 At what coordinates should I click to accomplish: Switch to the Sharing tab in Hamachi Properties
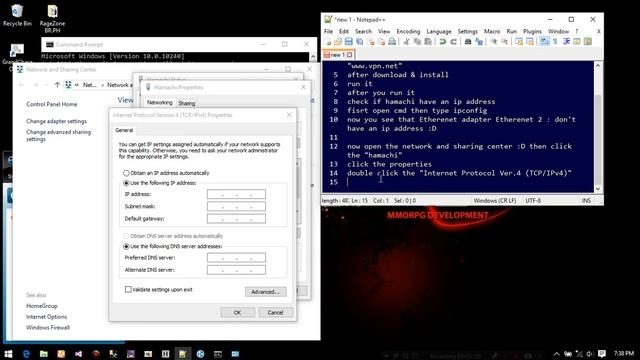coord(187,103)
